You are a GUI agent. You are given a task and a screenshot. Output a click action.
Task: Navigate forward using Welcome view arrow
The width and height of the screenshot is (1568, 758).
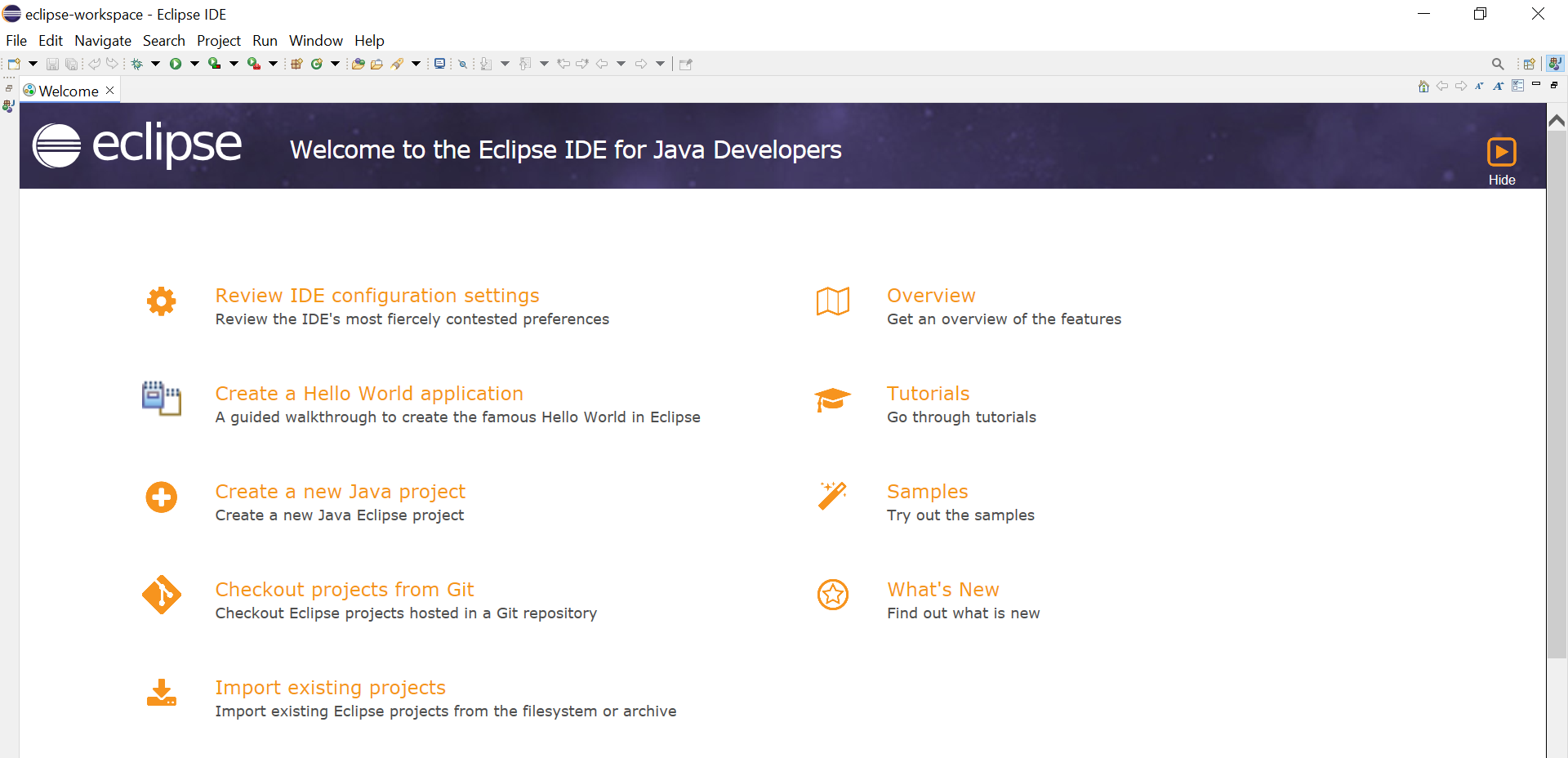pos(1461,86)
